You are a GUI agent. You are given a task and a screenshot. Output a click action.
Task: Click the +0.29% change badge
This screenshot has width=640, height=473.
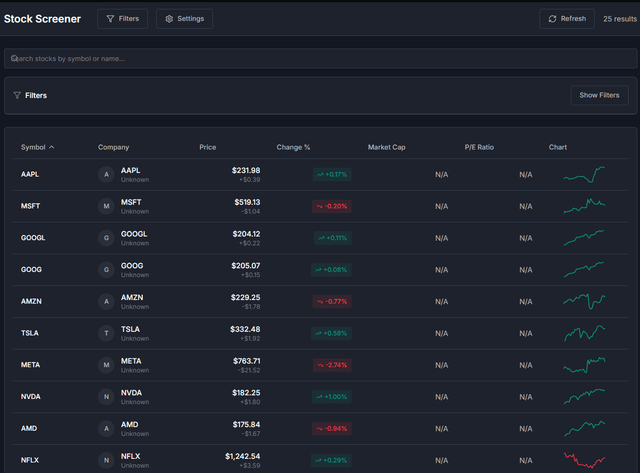pyautogui.click(x=331, y=460)
